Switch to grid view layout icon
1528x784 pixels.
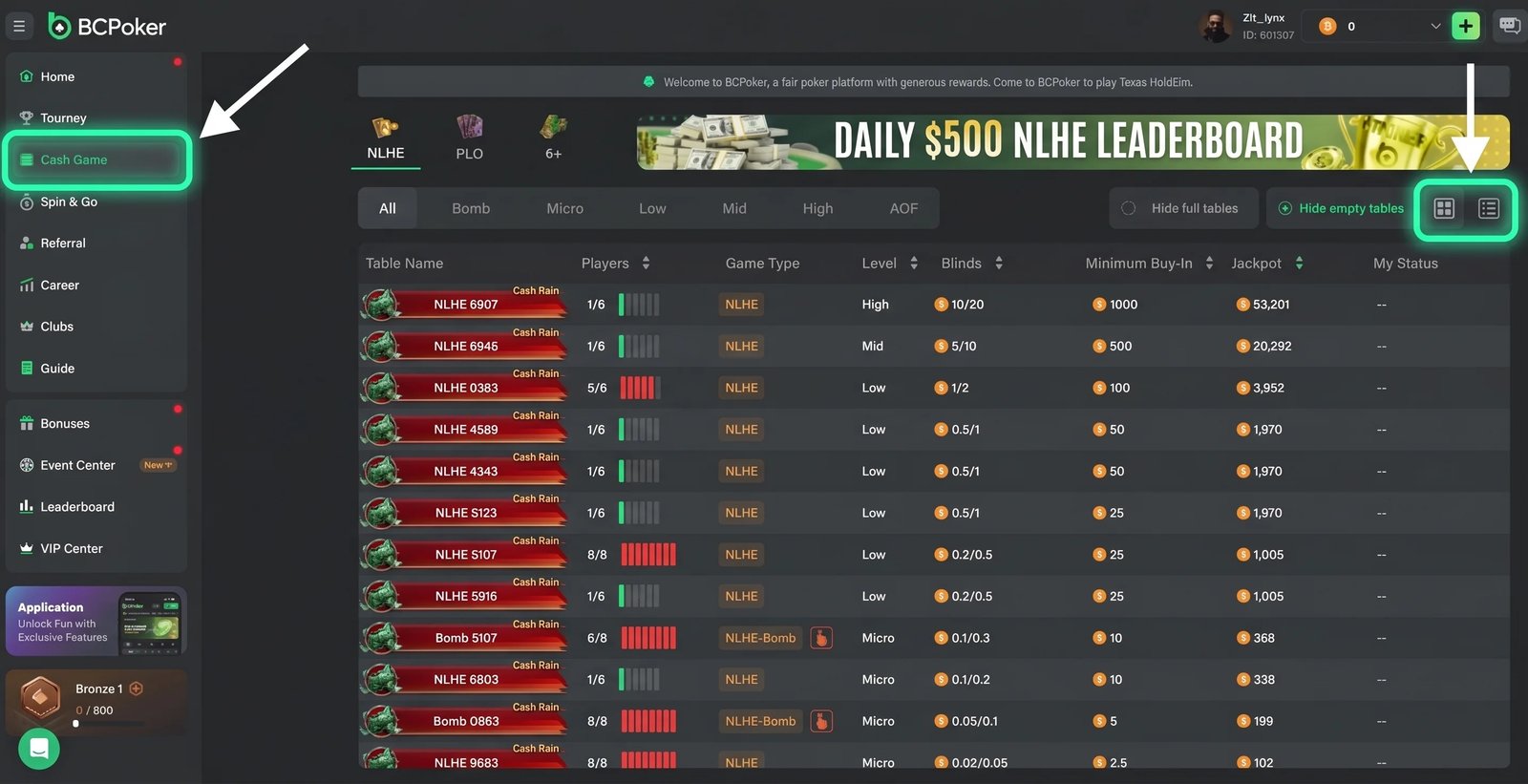coord(1444,208)
